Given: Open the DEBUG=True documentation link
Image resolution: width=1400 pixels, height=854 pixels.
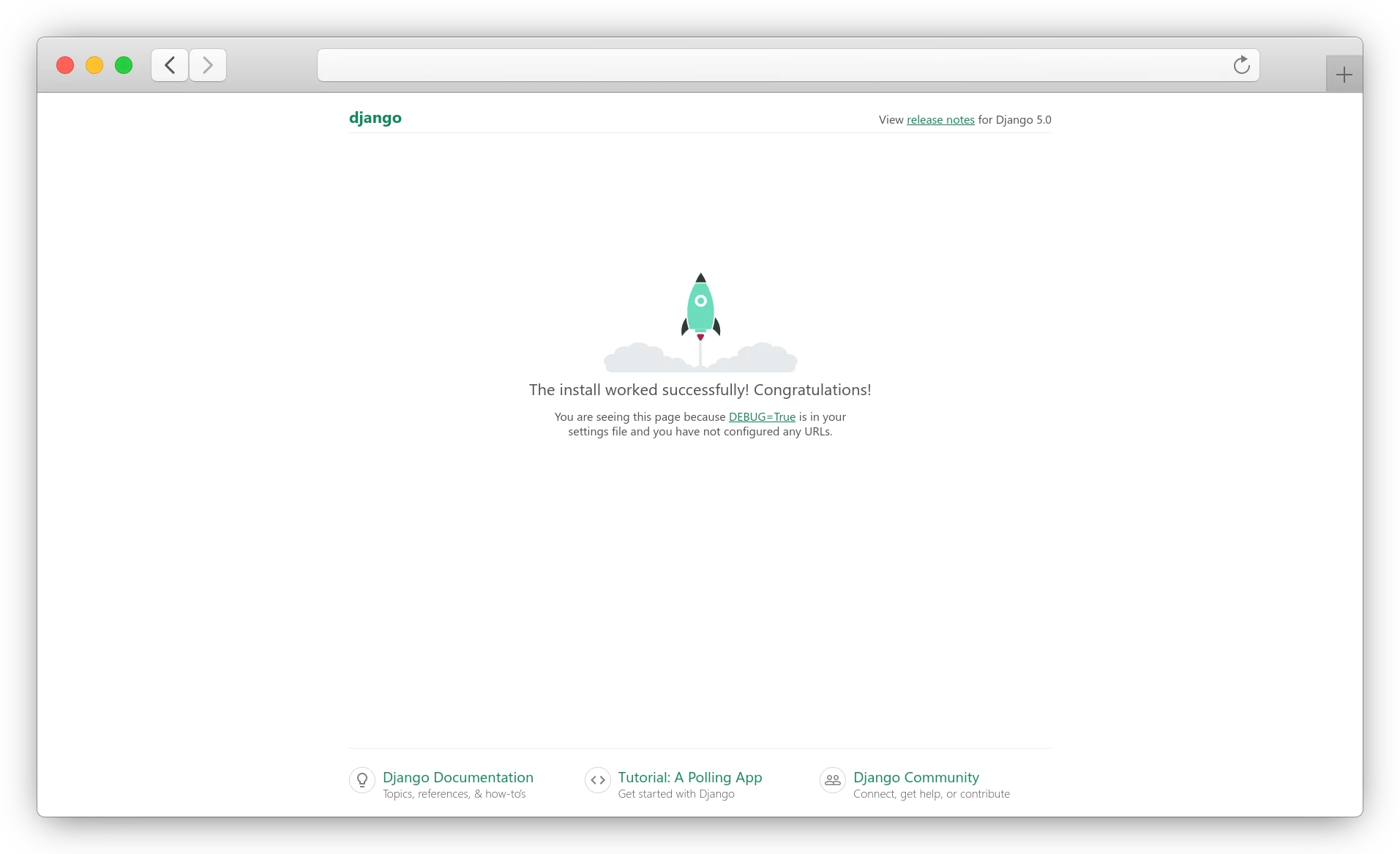Looking at the screenshot, I should (x=761, y=416).
